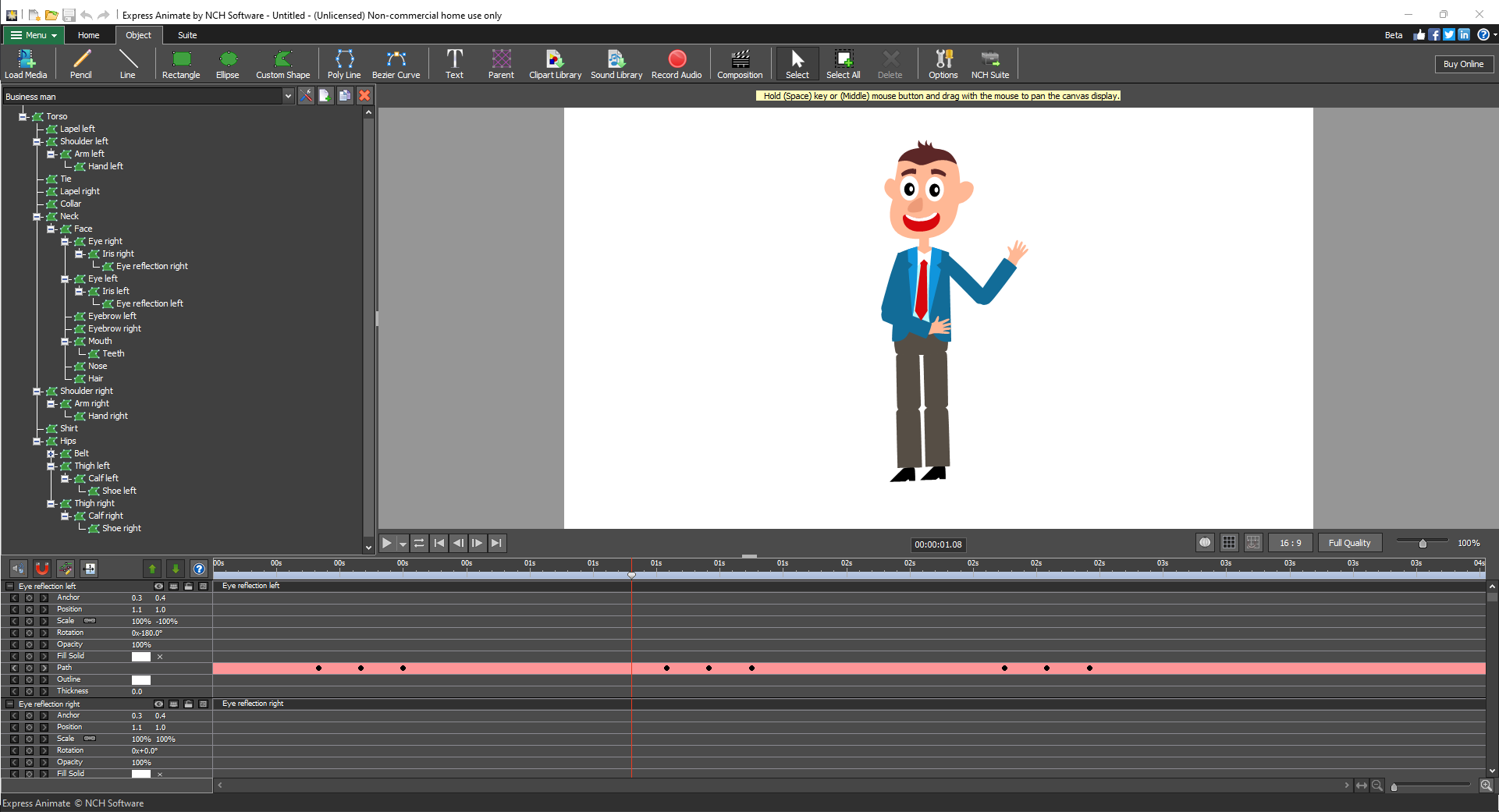Open the Menu dropdown
Screen dimensions: 1499x812
(32, 35)
